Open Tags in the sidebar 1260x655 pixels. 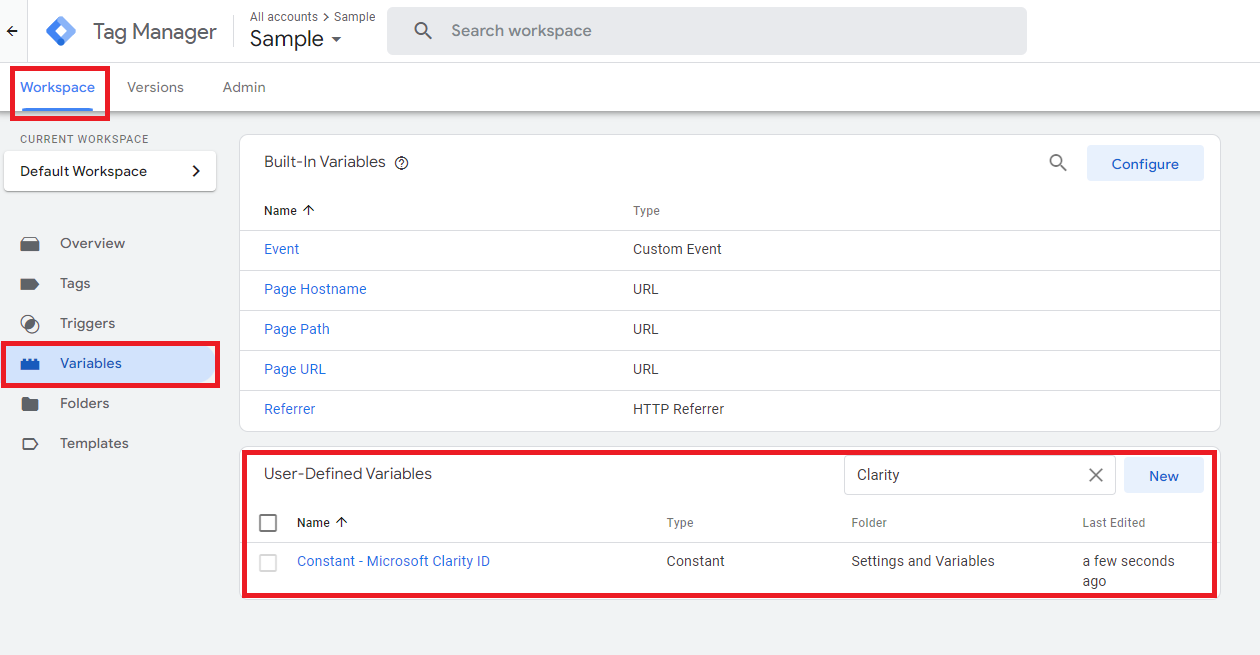(x=75, y=283)
